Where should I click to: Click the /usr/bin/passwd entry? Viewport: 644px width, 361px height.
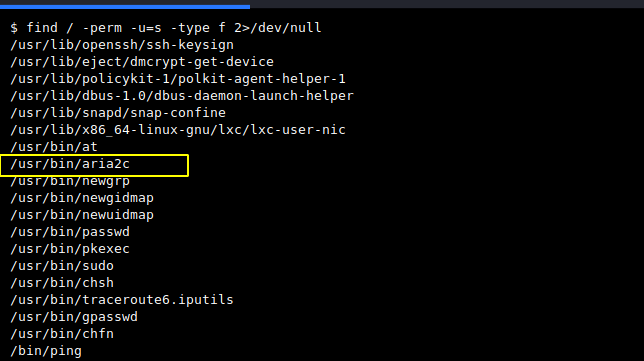(70, 232)
